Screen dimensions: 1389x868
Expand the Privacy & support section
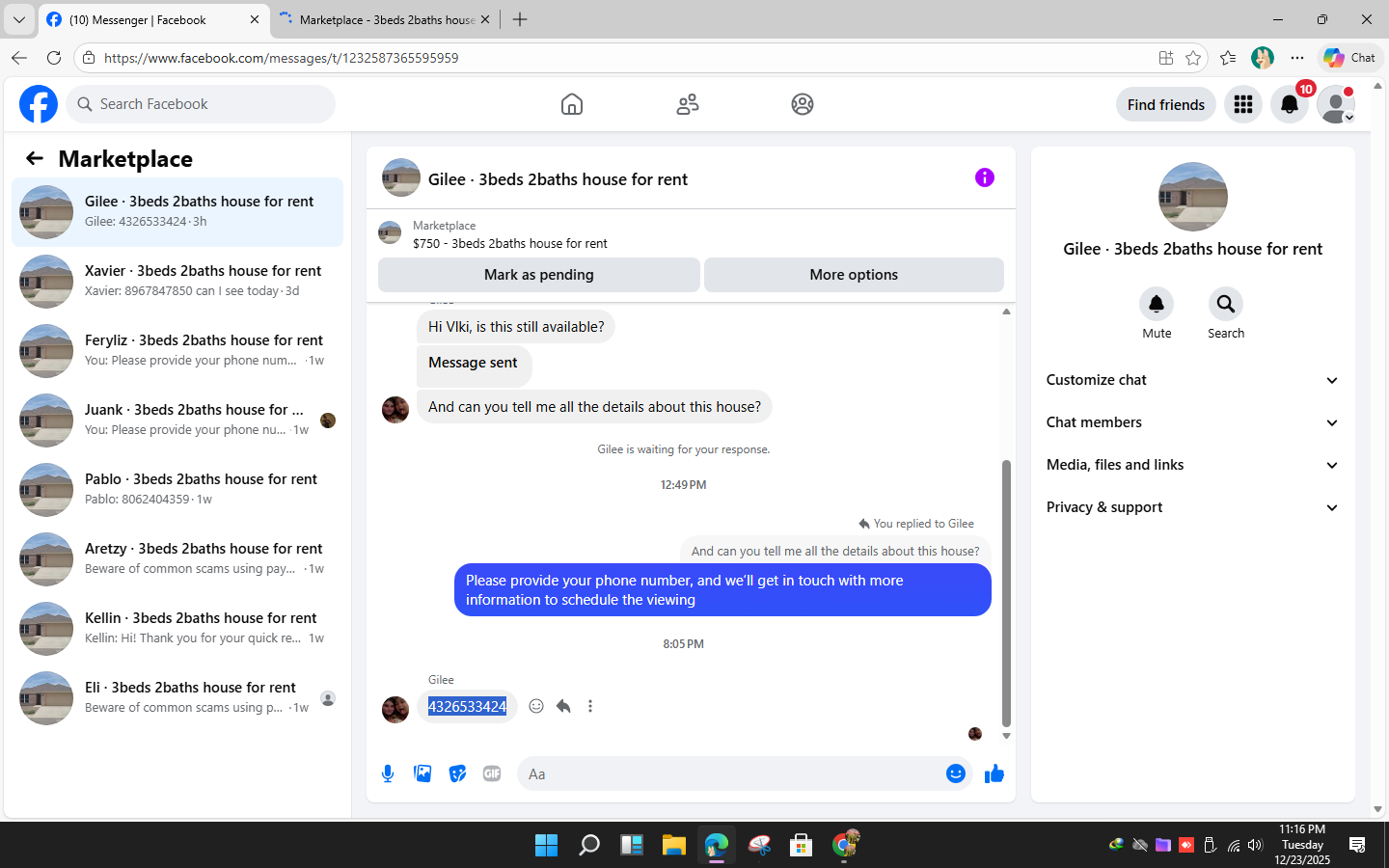(x=1193, y=507)
